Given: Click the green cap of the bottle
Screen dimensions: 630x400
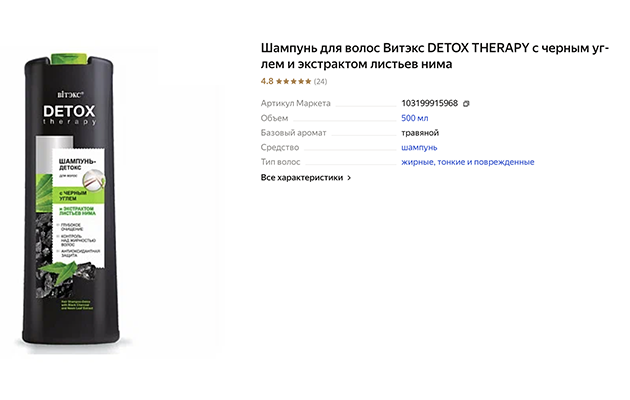Looking at the screenshot, I should (69, 59).
